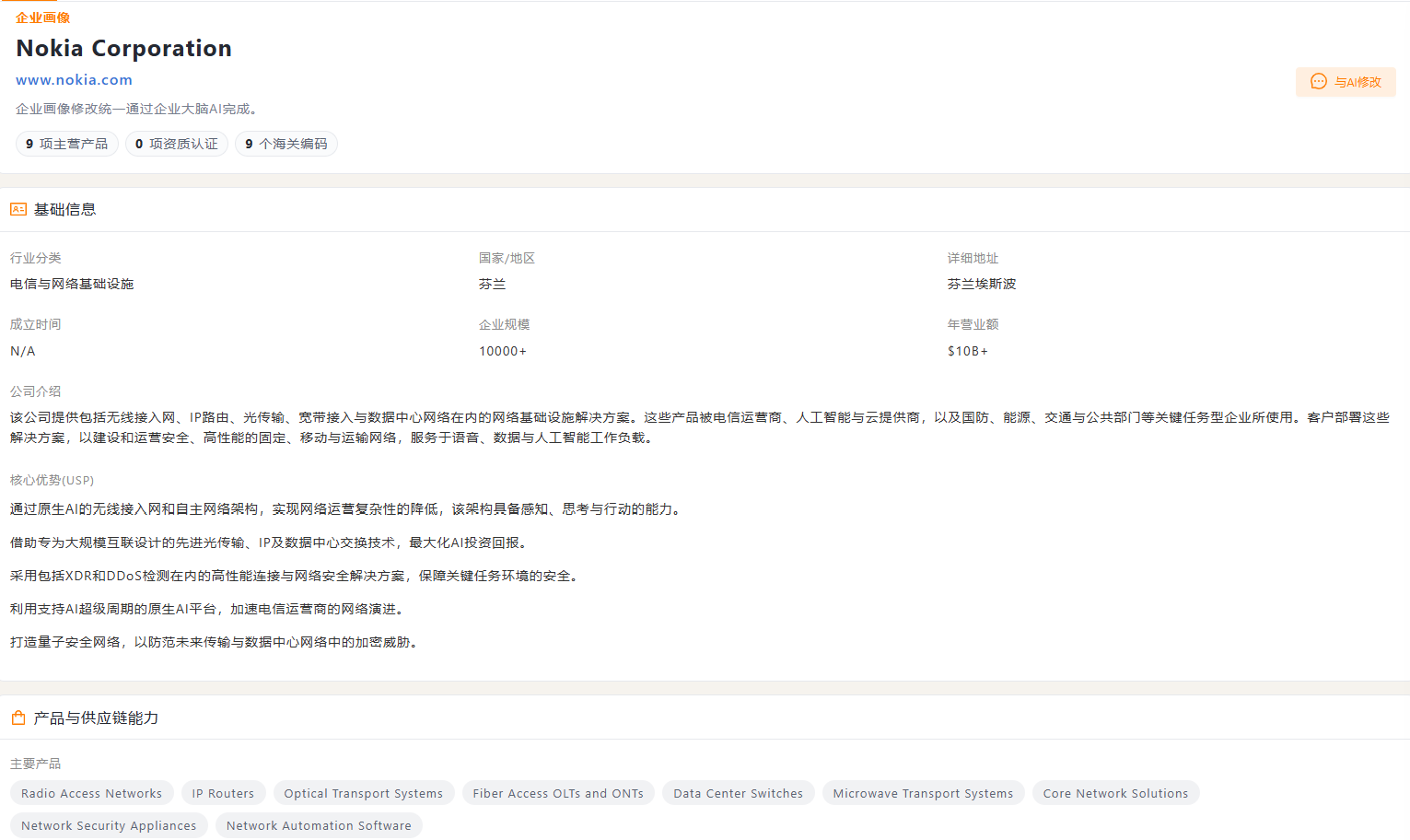Click the 企业画像 breadcrumb label

(42, 17)
